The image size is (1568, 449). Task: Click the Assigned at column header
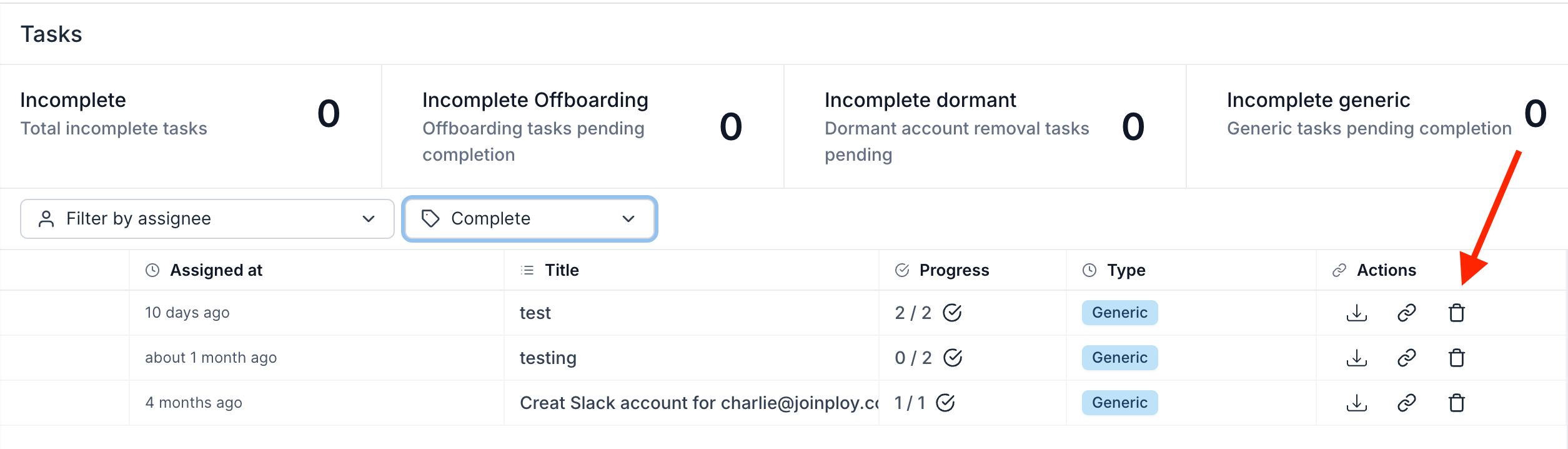click(x=216, y=270)
